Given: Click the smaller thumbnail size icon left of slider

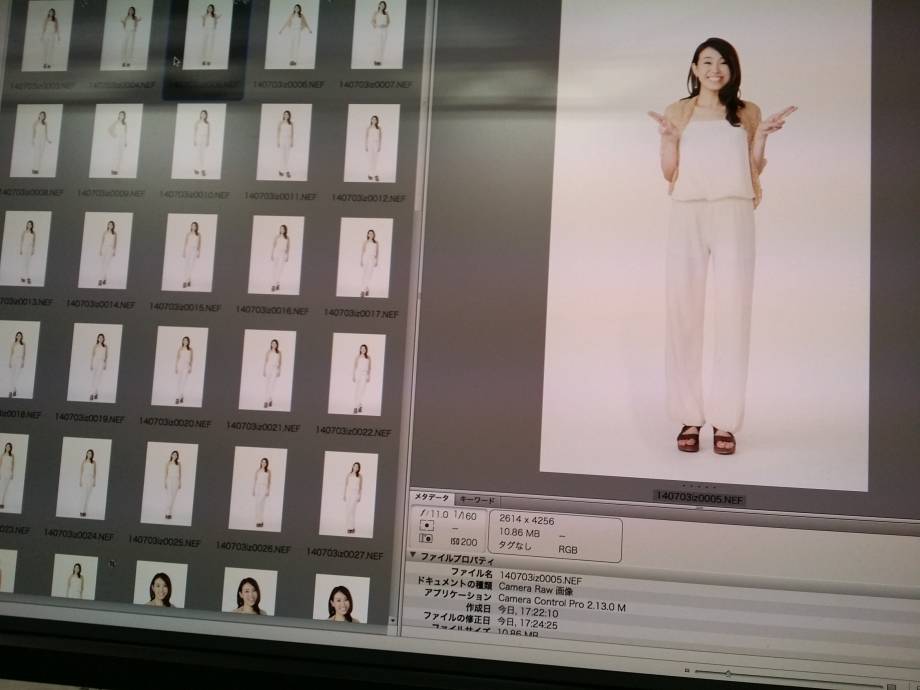Looking at the screenshot, I should pos(688,671).
